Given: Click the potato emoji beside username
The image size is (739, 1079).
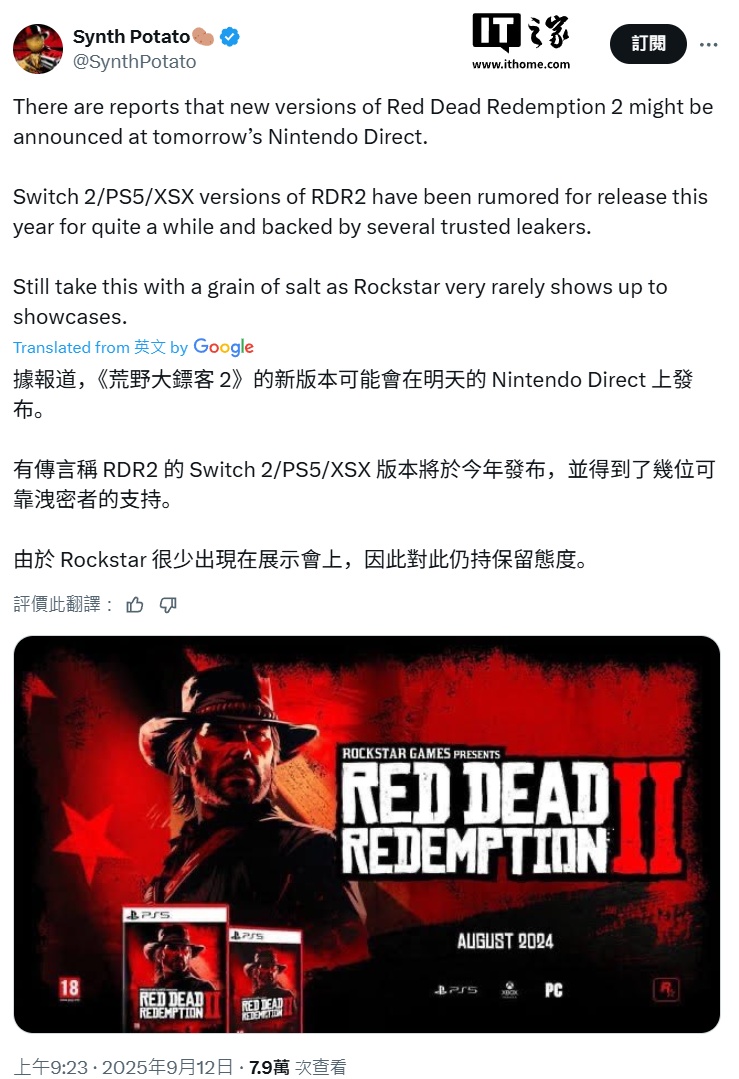Looking at the screenshot, I should click(x=204, y=36).
